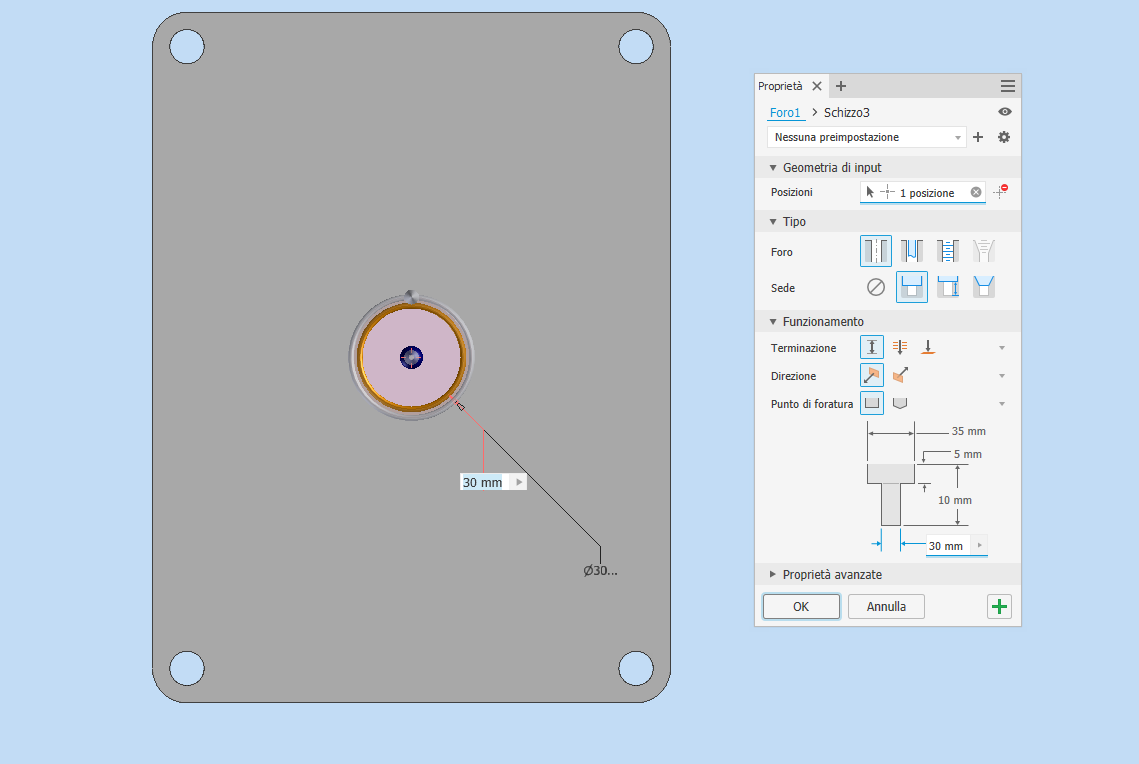
Task: Switch to Proprietà tab
Action: point(780,86)
